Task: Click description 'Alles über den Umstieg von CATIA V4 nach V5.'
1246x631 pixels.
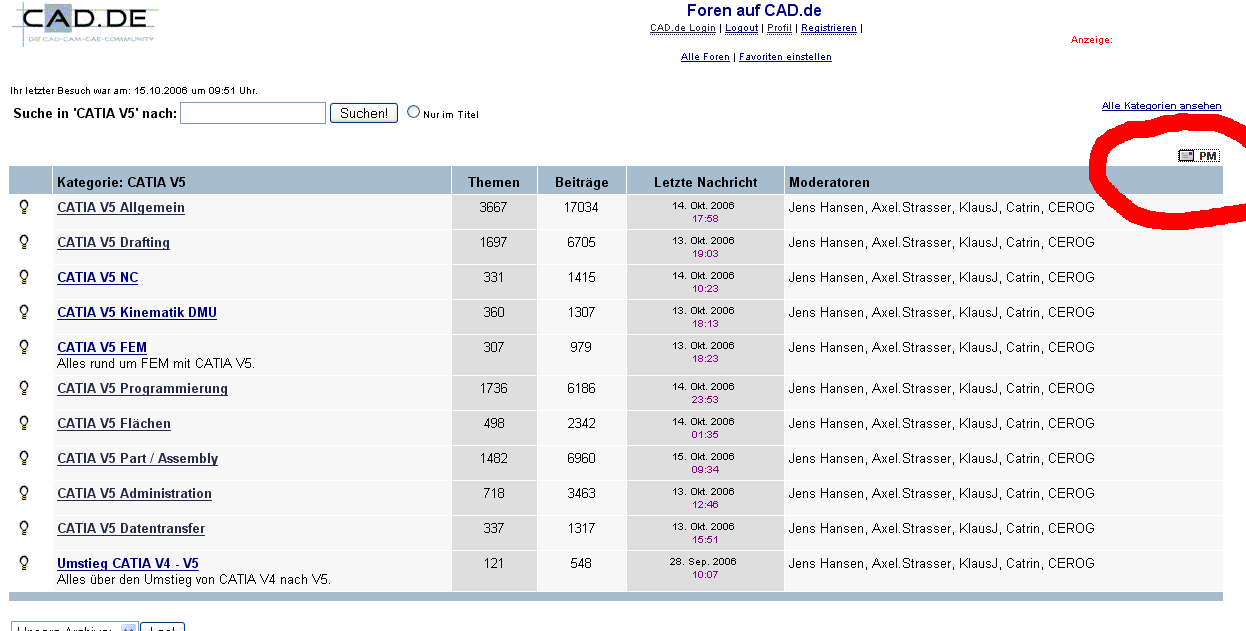Action: (x=194, y=579)
